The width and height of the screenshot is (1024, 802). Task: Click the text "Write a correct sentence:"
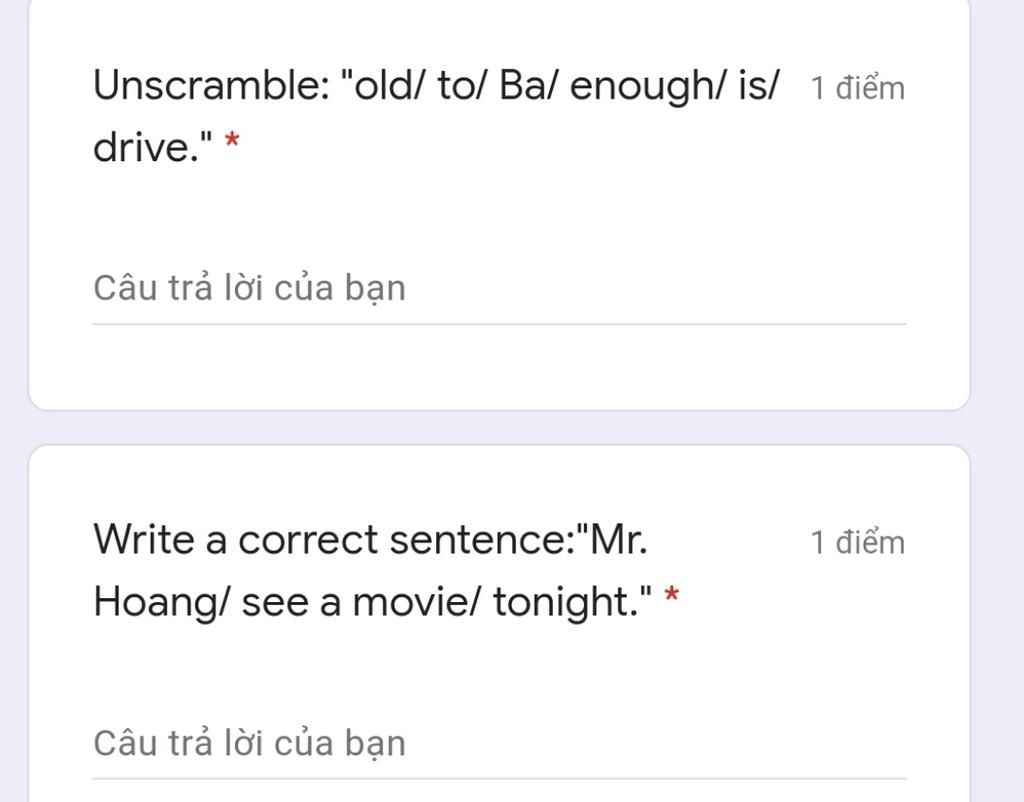tap(334, 540)
